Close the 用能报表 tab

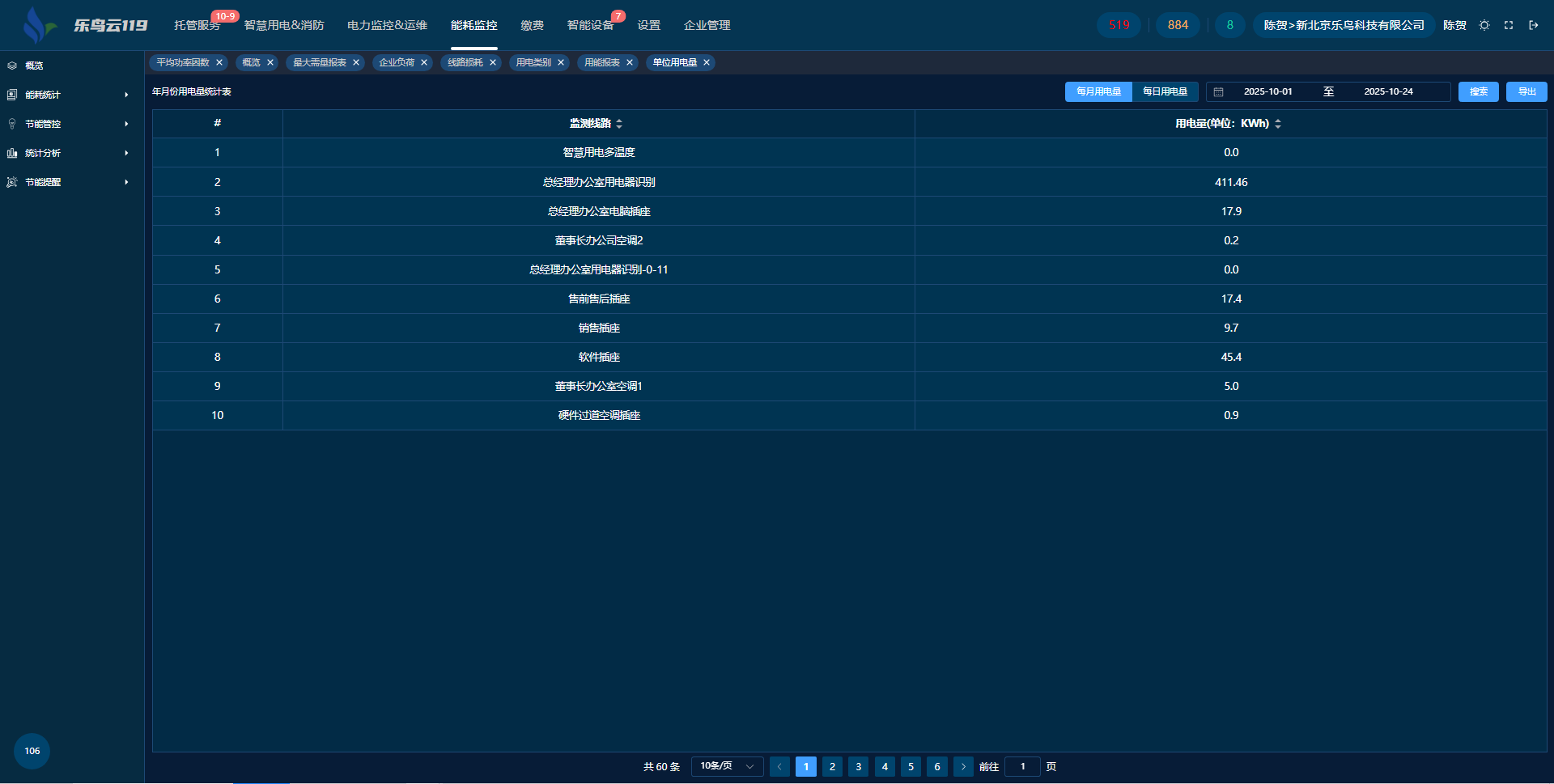point(630,62)
